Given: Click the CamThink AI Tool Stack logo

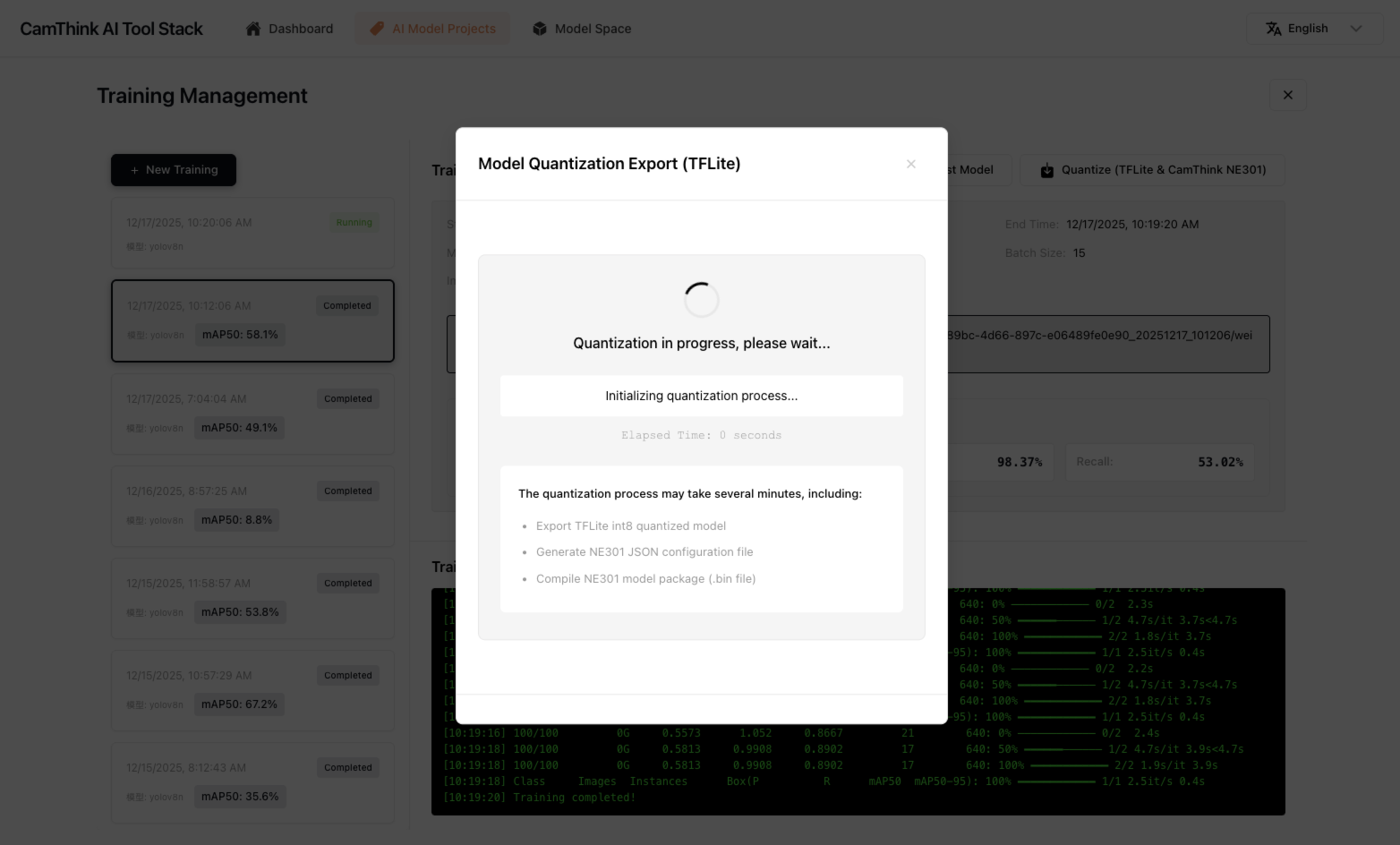Looking at the screenshot, I should click(x=111, y=29).
